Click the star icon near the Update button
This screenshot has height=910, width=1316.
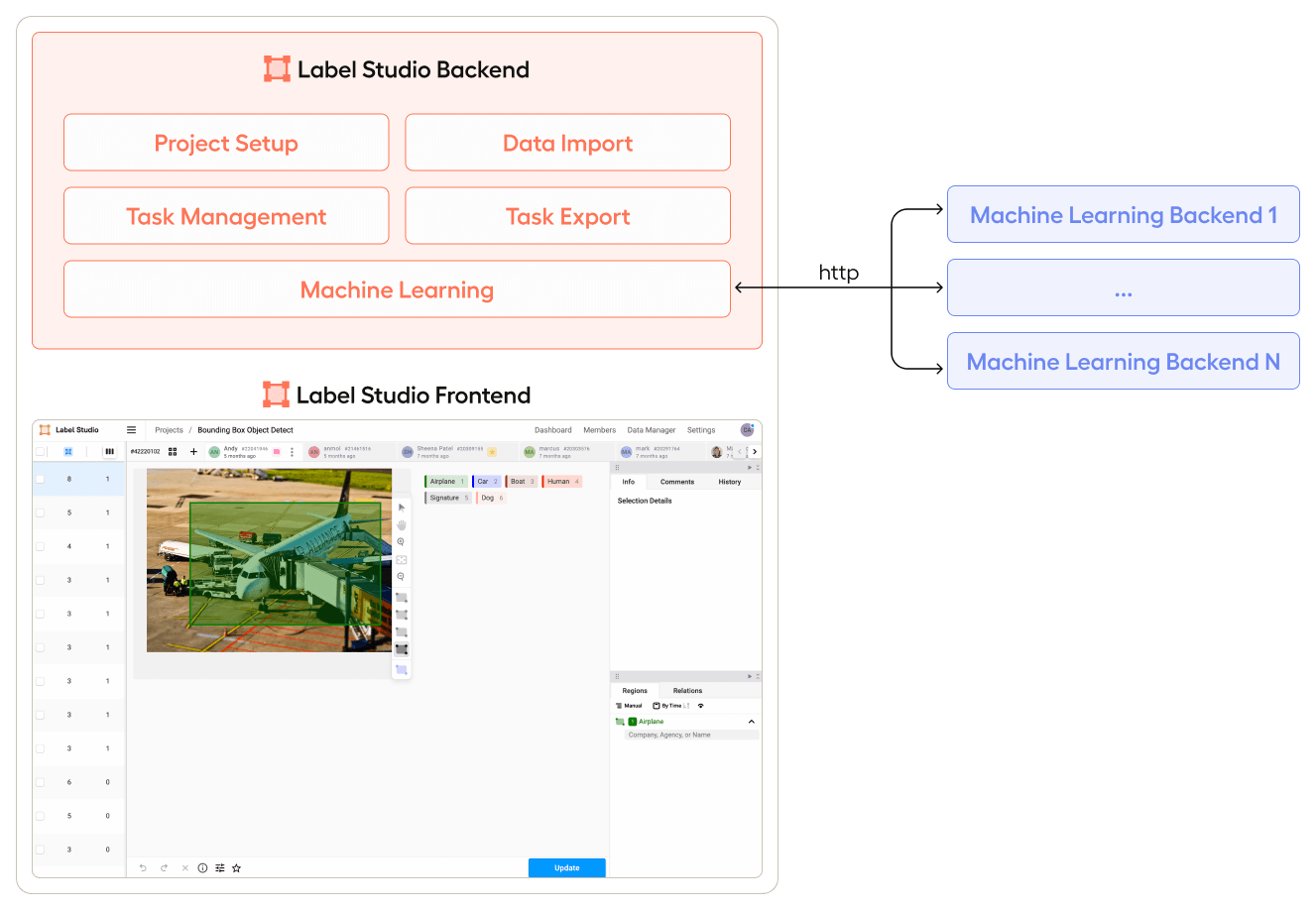click(x=236, y=867)
